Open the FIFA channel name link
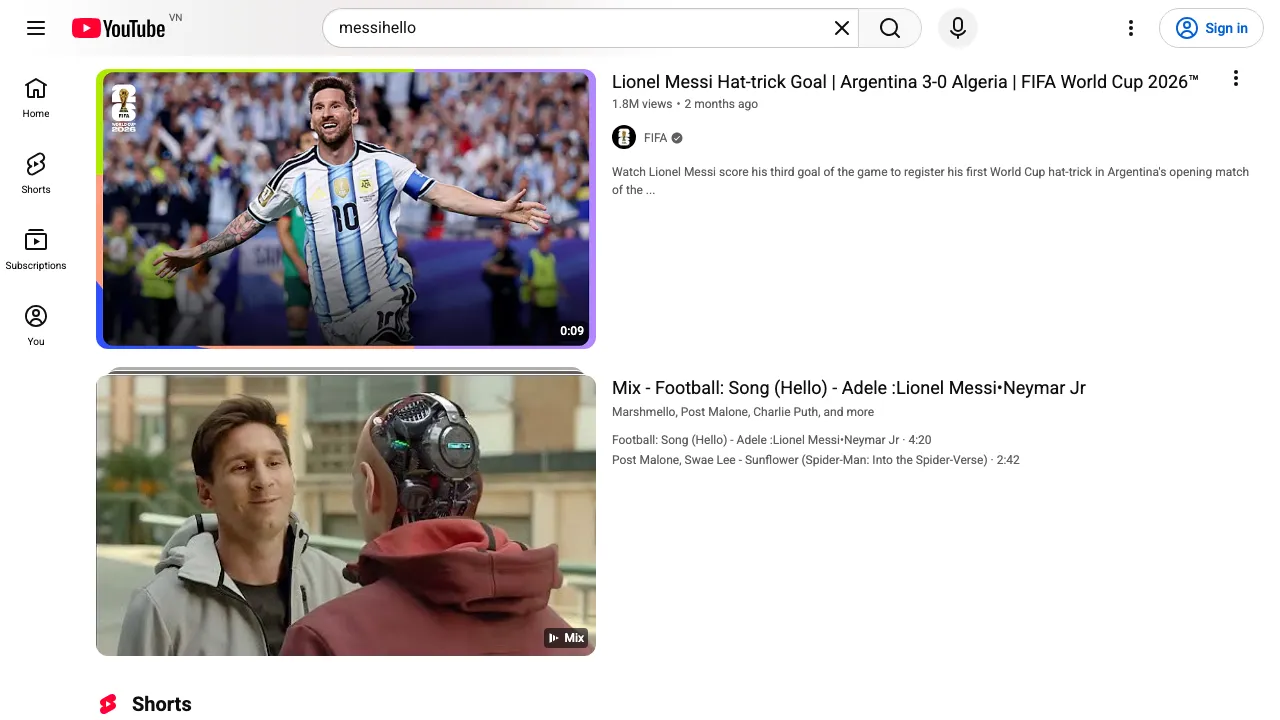This screenshot has height=720, width=1280. pyautogui.click(x=655, y=138)
